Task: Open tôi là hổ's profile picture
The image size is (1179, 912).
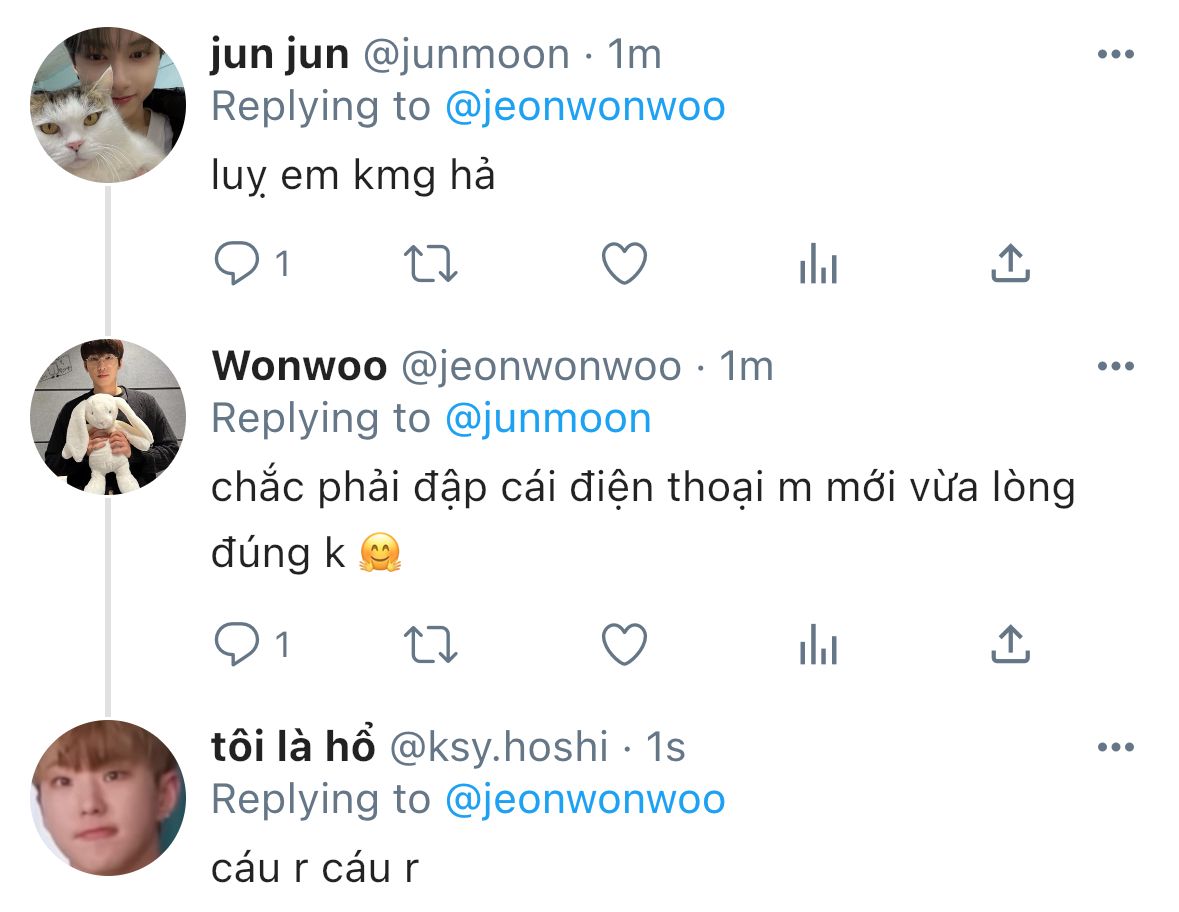Action: coord(108,798)
